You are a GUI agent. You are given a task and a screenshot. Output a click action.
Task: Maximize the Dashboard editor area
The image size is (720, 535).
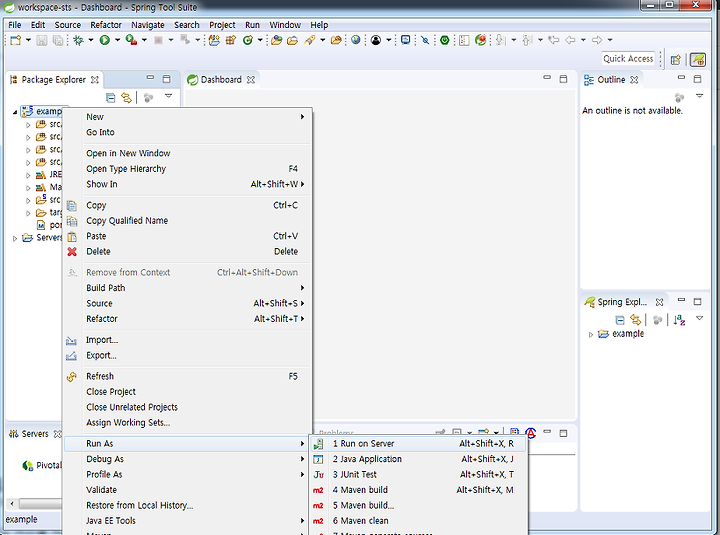tap(563, 79)
